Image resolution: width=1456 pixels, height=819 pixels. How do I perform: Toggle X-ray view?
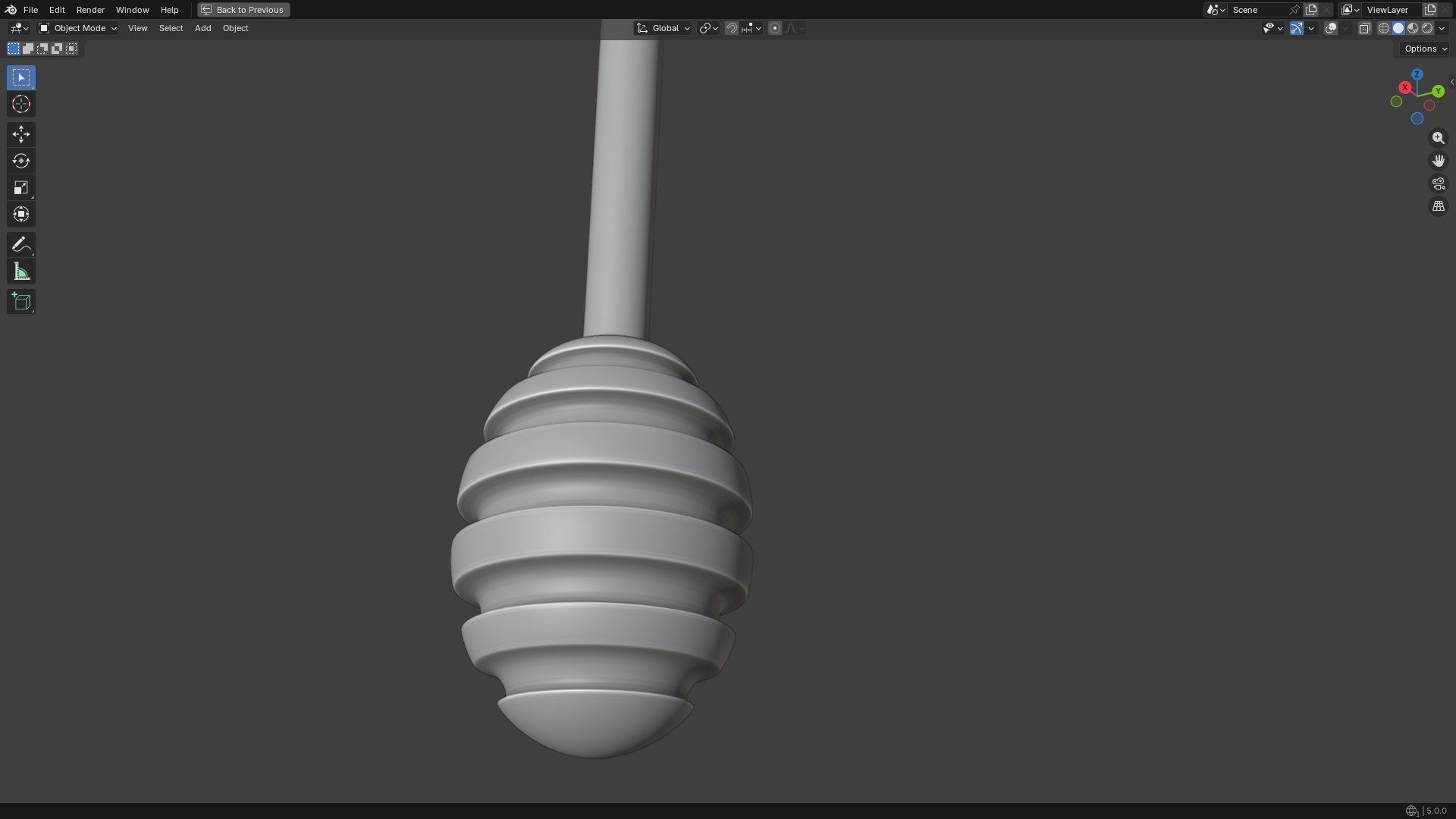(1364, 28)
